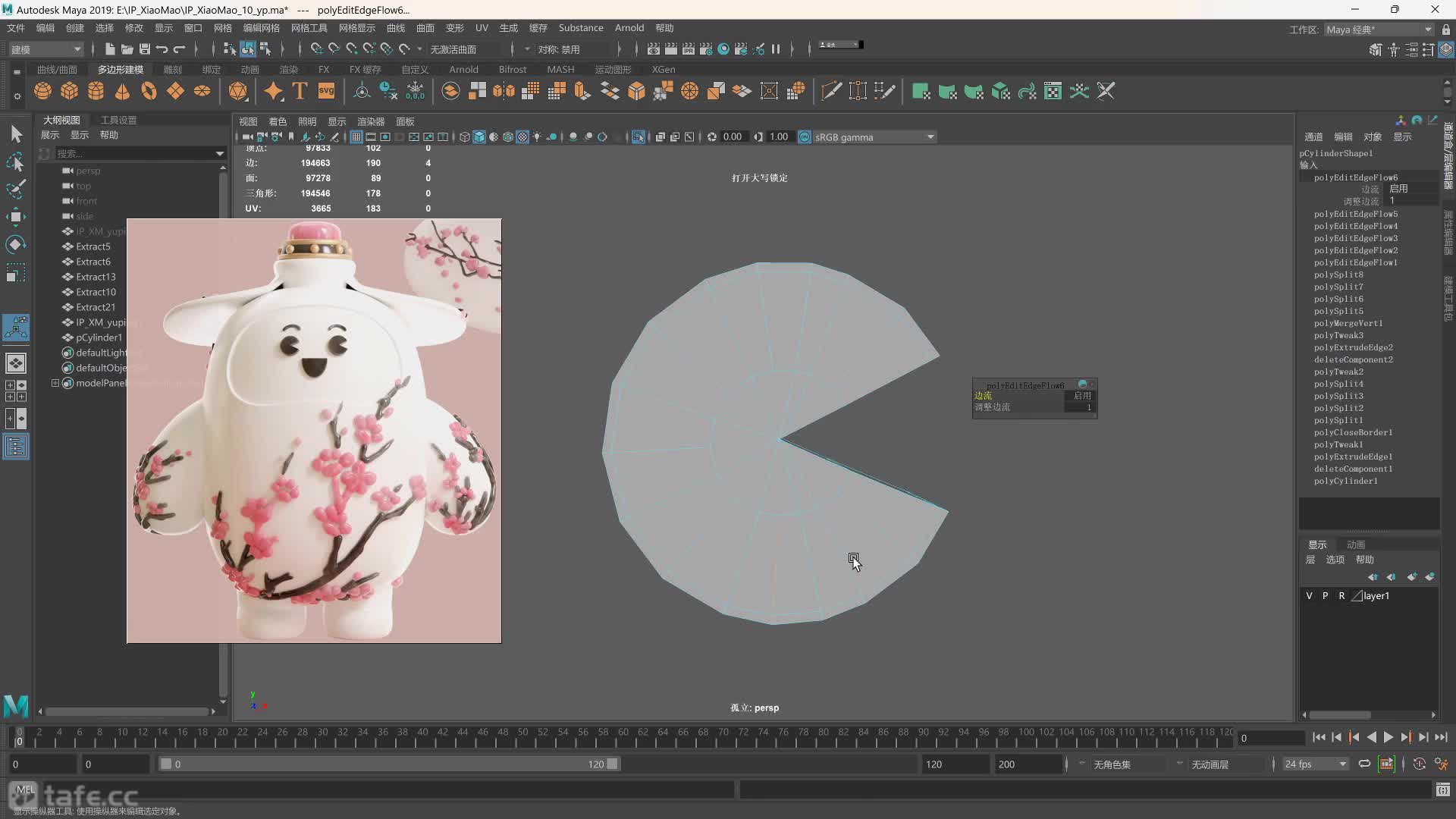Viewport: 1456px width, 819px height.
Task: Select the Move tool in the toolbox
Action: [15, 217]
